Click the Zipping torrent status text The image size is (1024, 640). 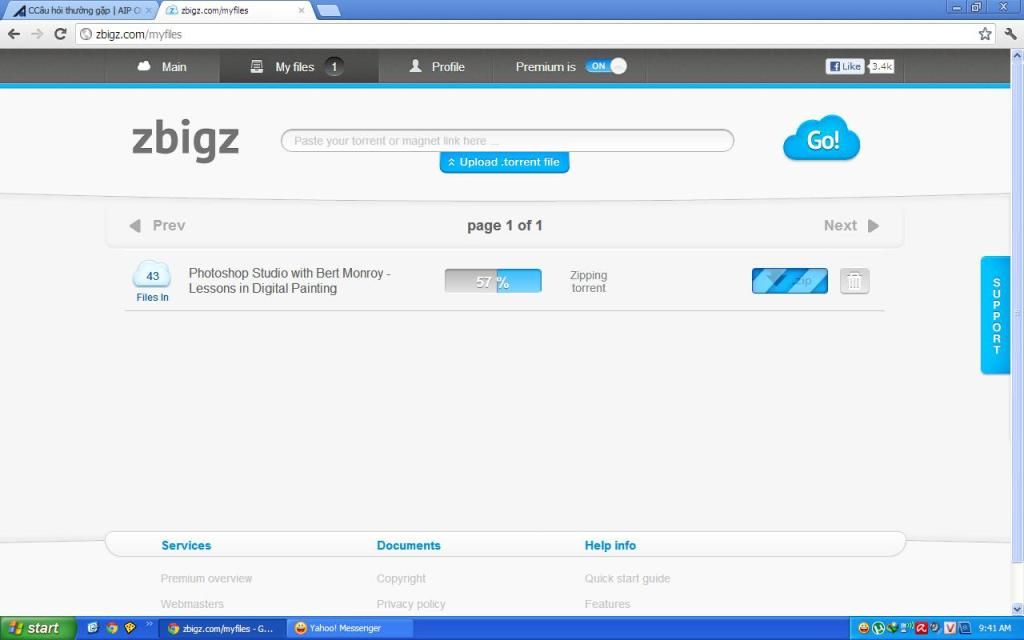(588, 281)
